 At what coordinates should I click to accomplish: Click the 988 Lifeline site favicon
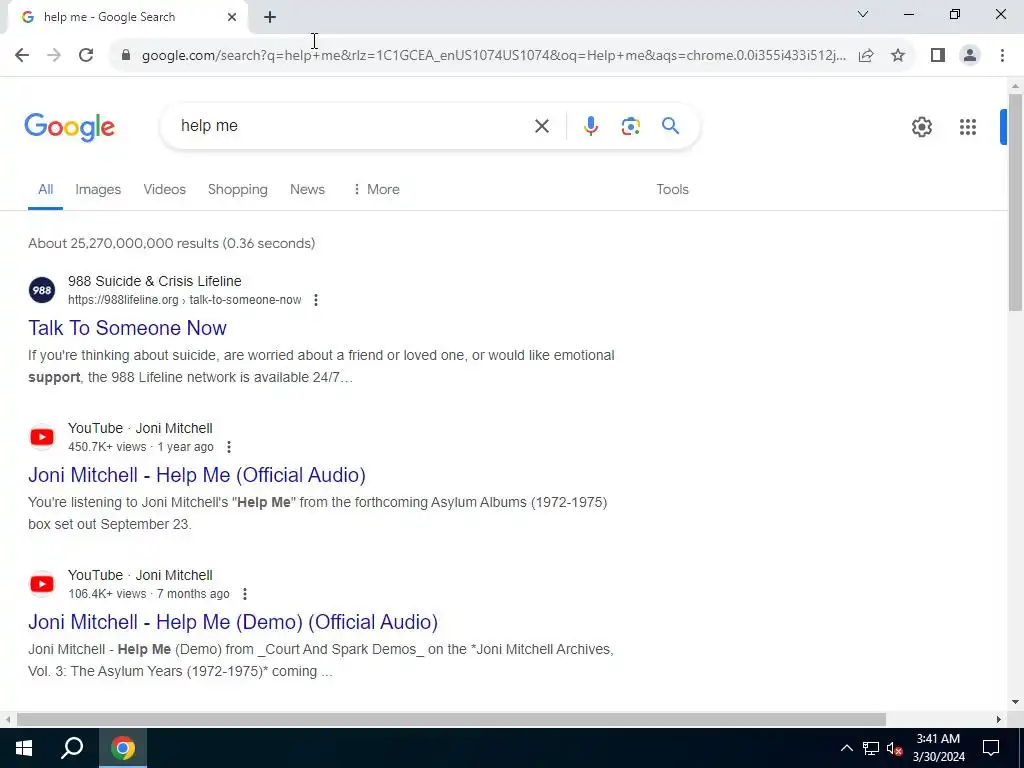(42, 290)
